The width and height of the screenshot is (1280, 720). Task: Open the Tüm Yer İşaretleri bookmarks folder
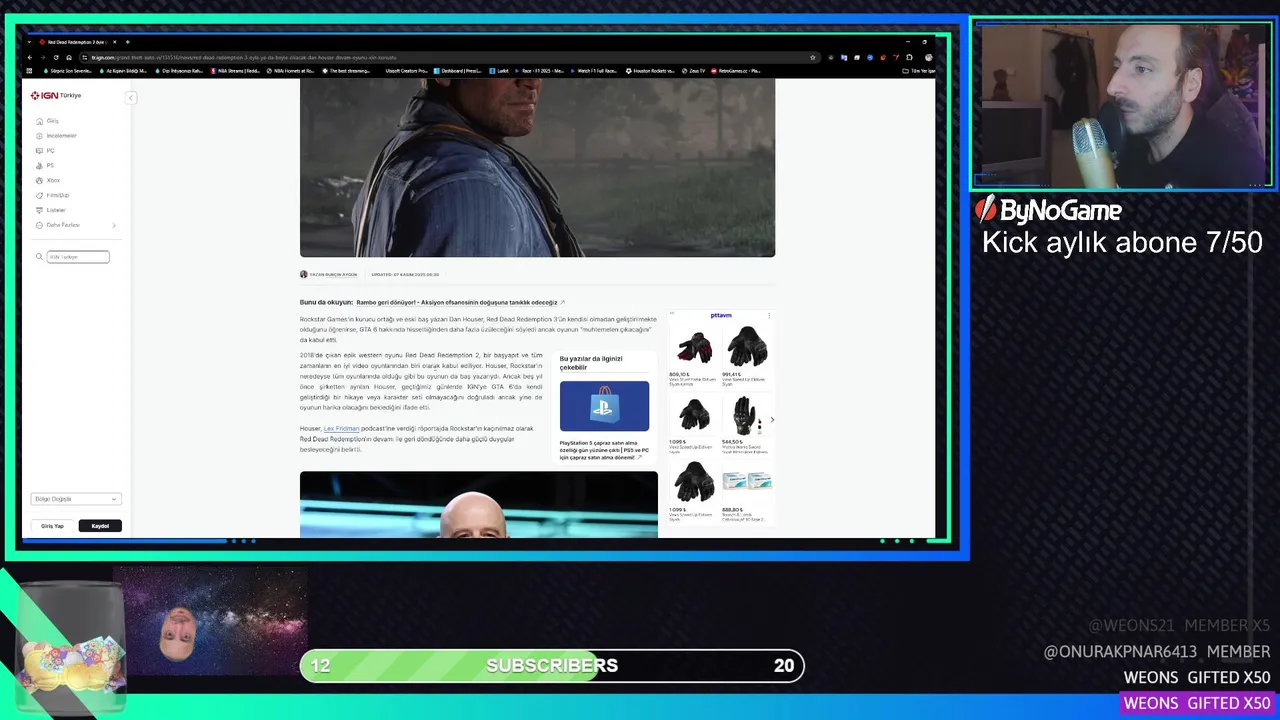coord(919,71)
